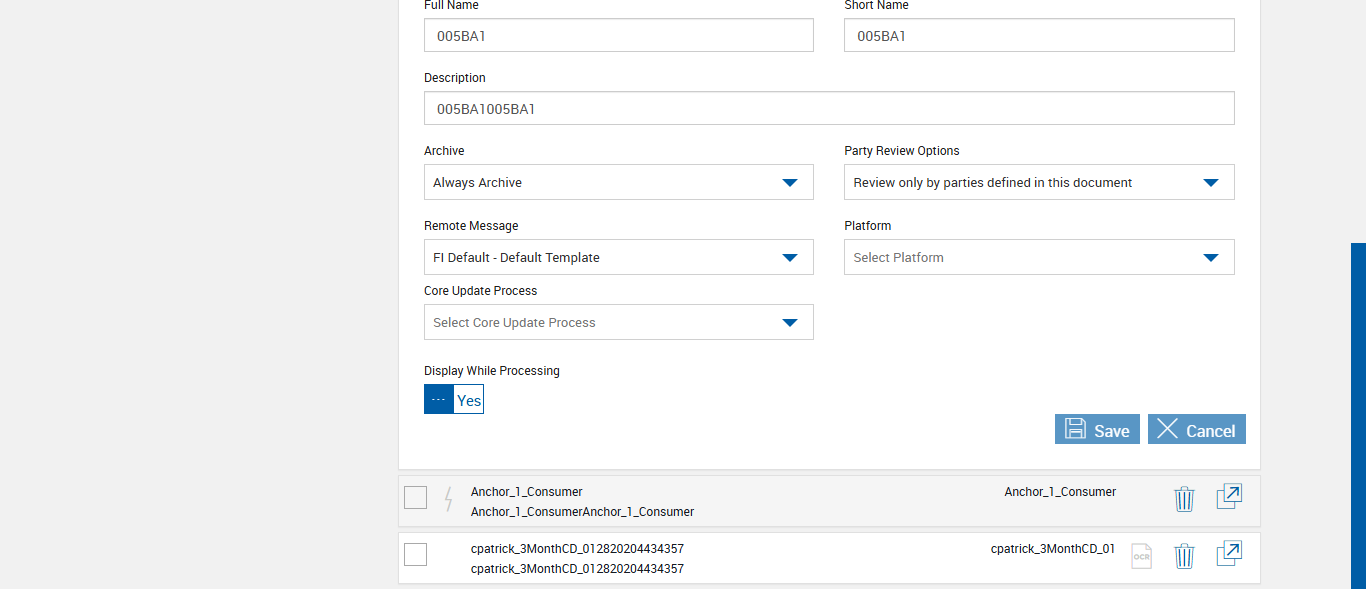
Task: Click the OCR icon on the cpatrick_3MonthCD row
Action: tap(1141, 555)
